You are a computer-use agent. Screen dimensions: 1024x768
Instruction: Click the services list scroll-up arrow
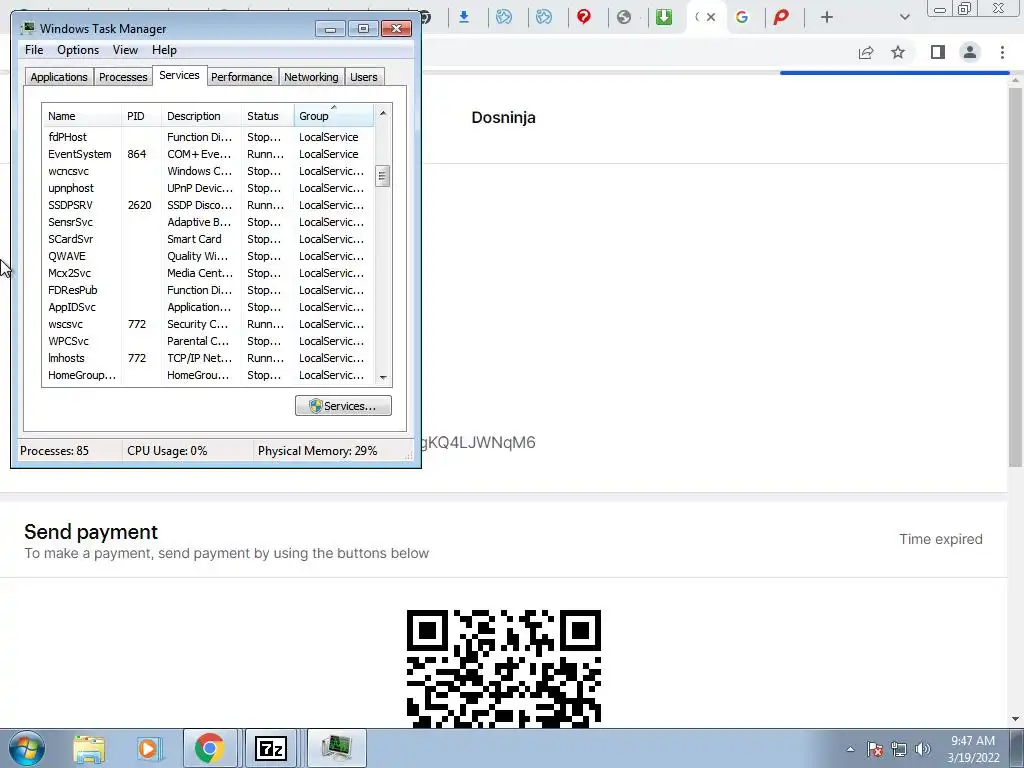[x=383, y=113]
